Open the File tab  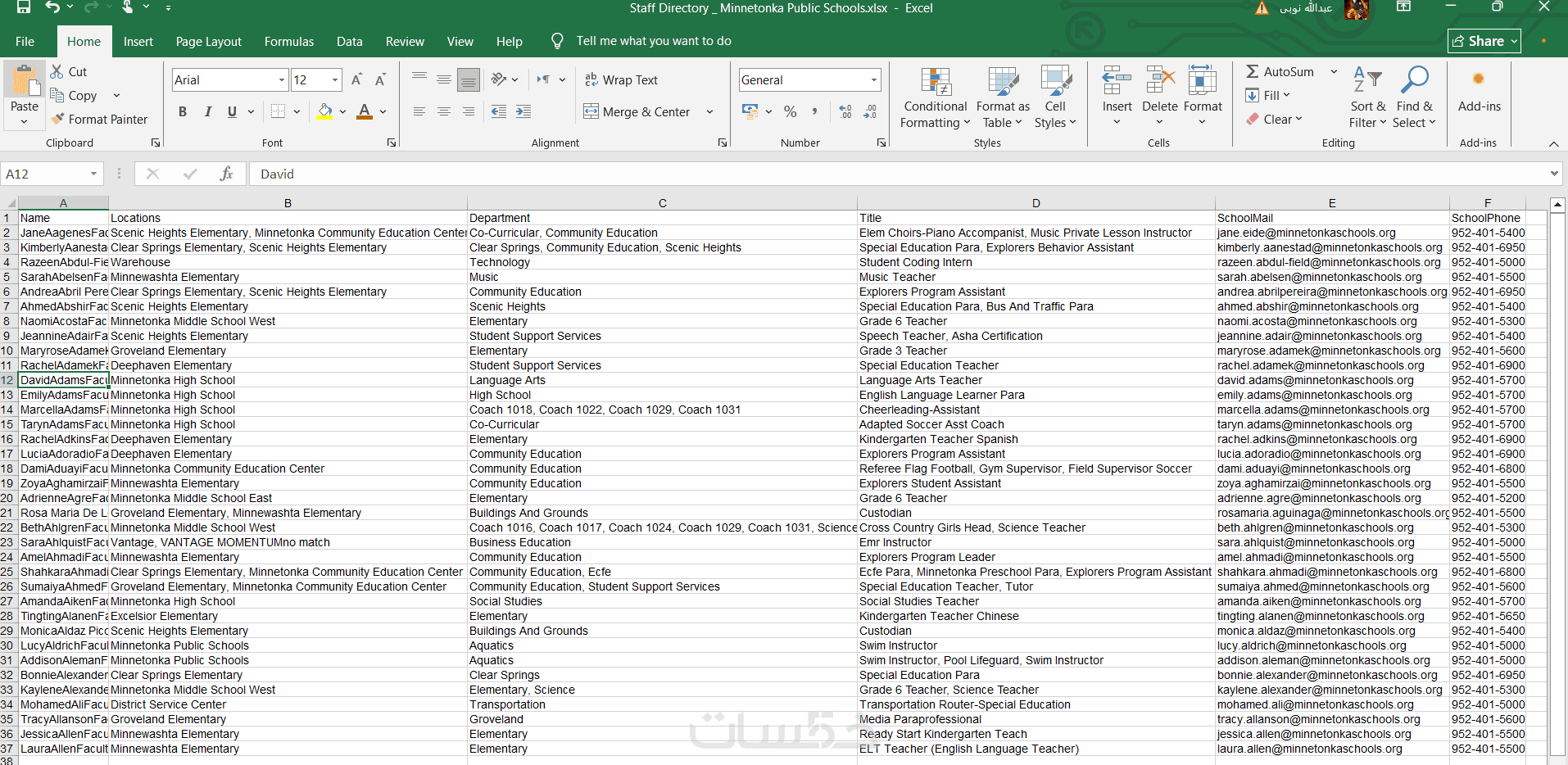click(25, 41)
